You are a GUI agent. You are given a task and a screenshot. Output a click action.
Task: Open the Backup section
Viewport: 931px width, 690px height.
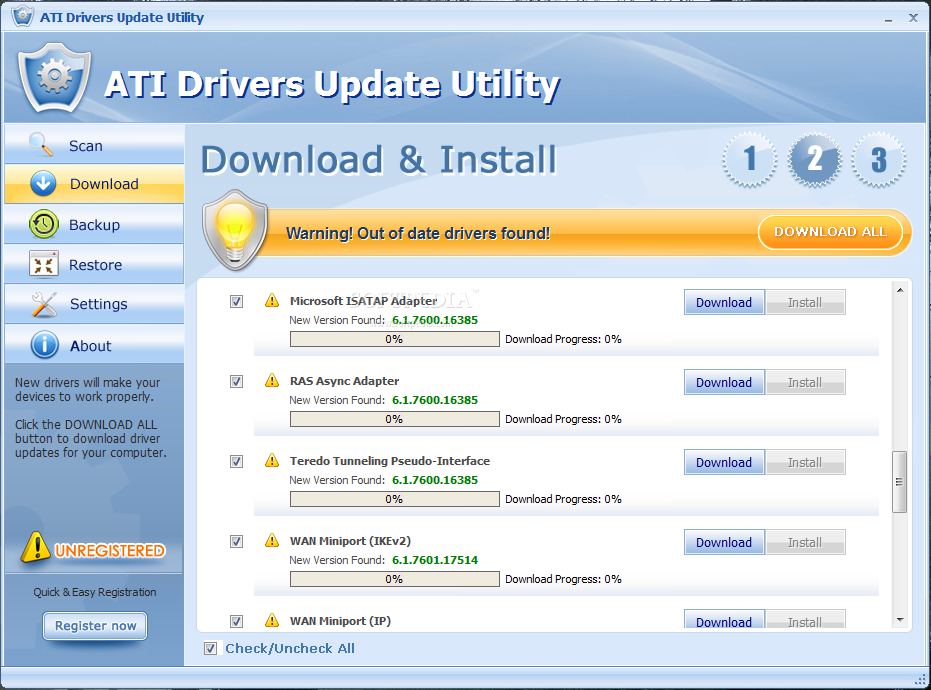tap(94, 224)
